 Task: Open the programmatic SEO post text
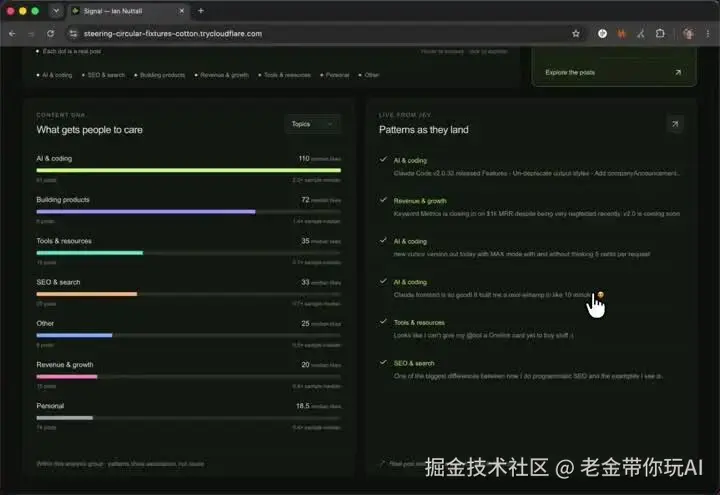tap(528, 376)
